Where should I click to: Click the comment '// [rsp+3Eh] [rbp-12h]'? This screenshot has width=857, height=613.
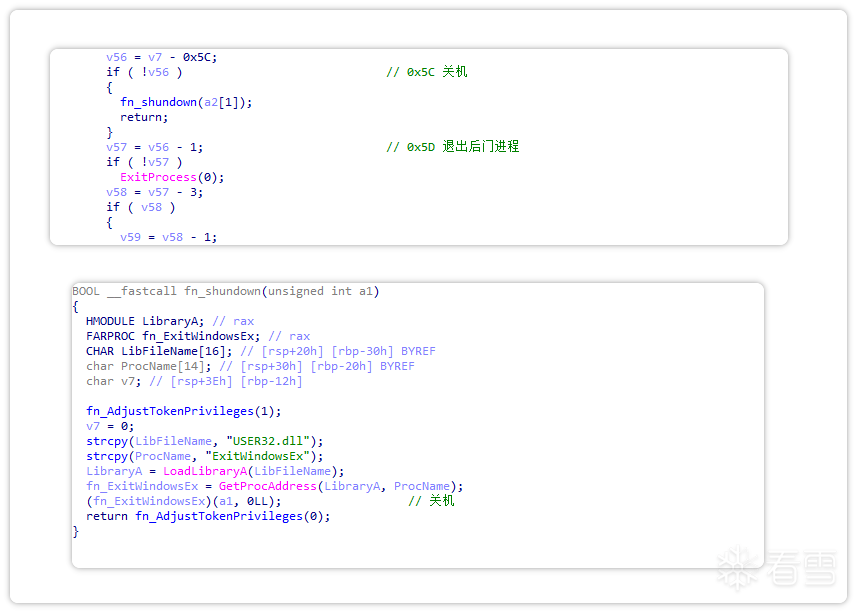[x=225, y=381]
